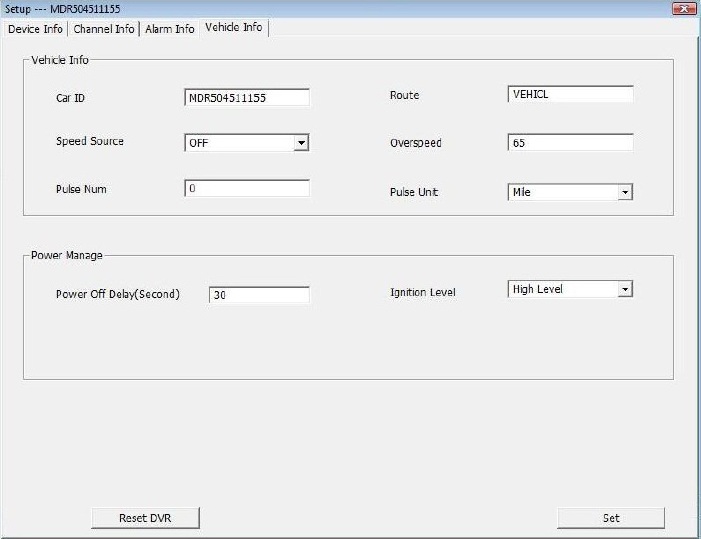The height and width of the screenshot is (539, 701).
Task: Focus the Pulse Num field
Action: (247, 188)
